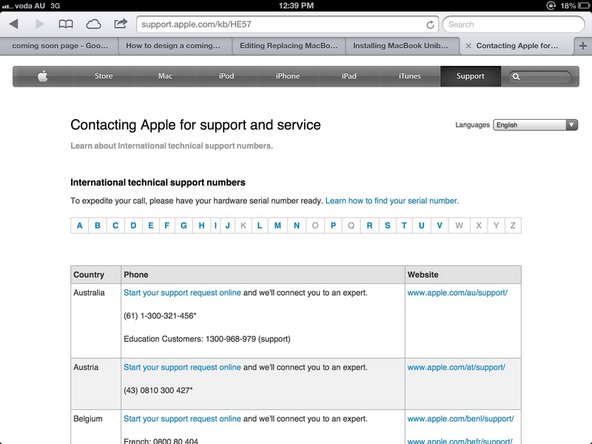
Task: Jump to letter L countries
Action: [x=260, y=225]
